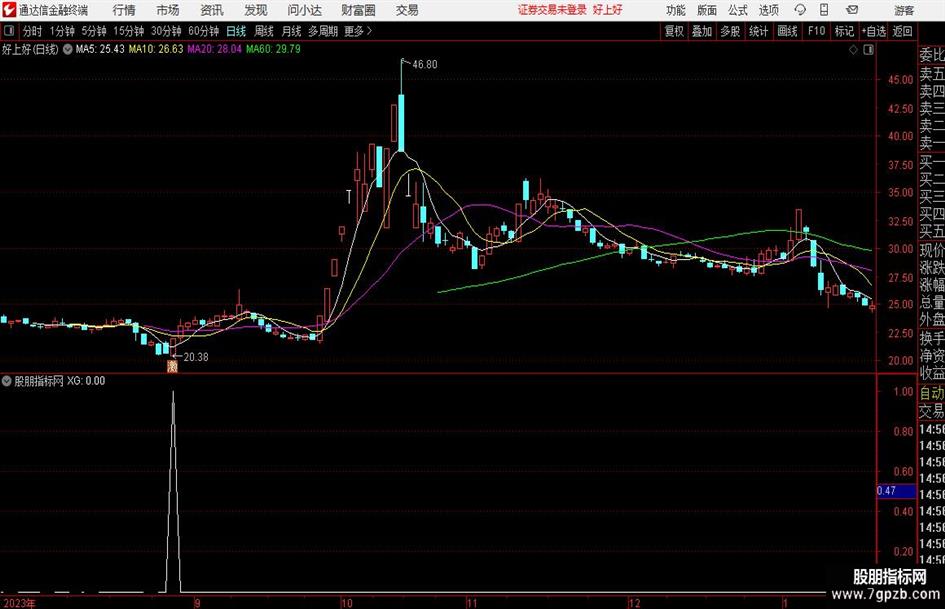The width and height of the screenshot is (945, 609).
Task: Switch to 5分钟 period
Action: (x=94, y=31)
